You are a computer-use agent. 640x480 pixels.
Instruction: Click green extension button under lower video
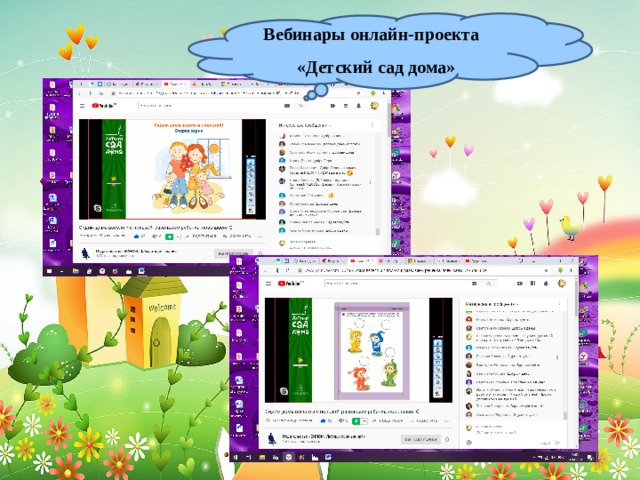coord(356,421)
